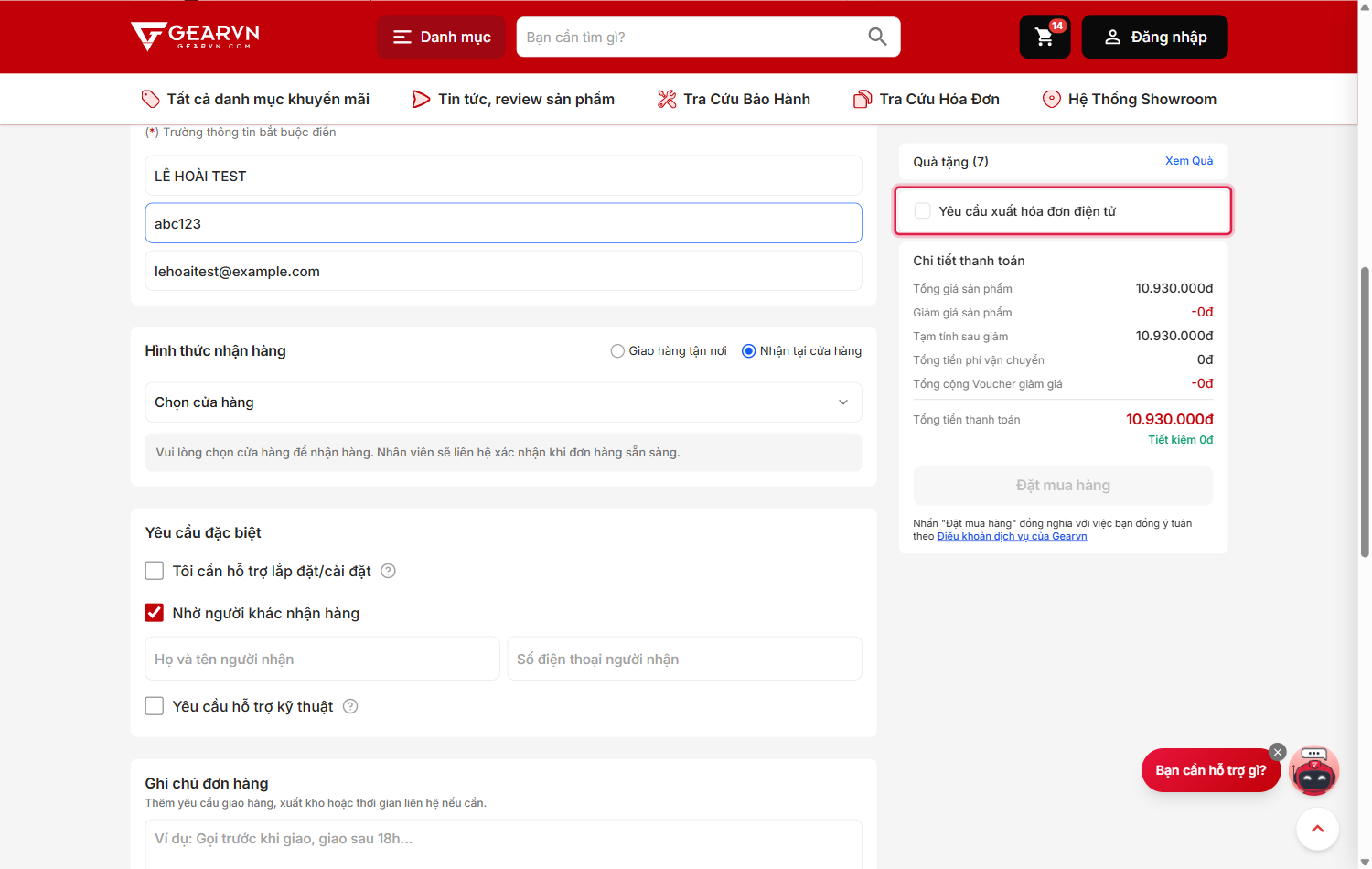Click the field containing abc123
1372x869 pixels.
503,223
